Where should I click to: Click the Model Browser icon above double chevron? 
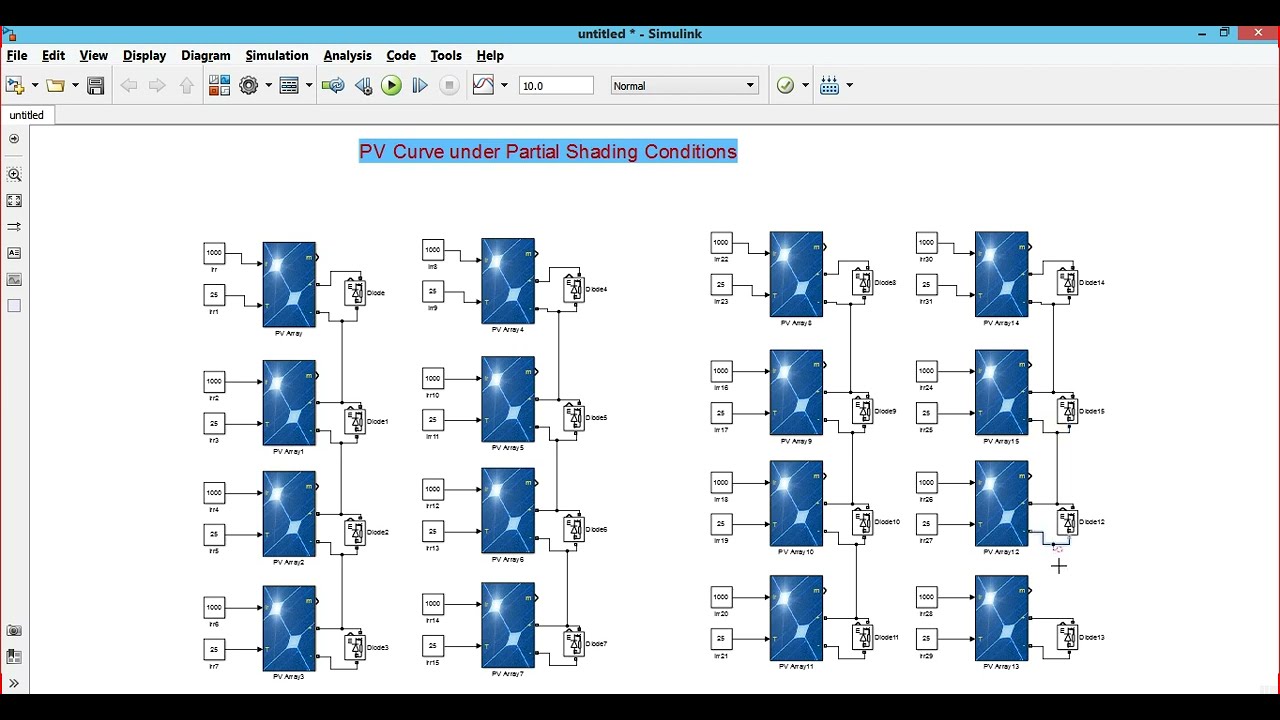pyautogui.click(x=14, y=657)
